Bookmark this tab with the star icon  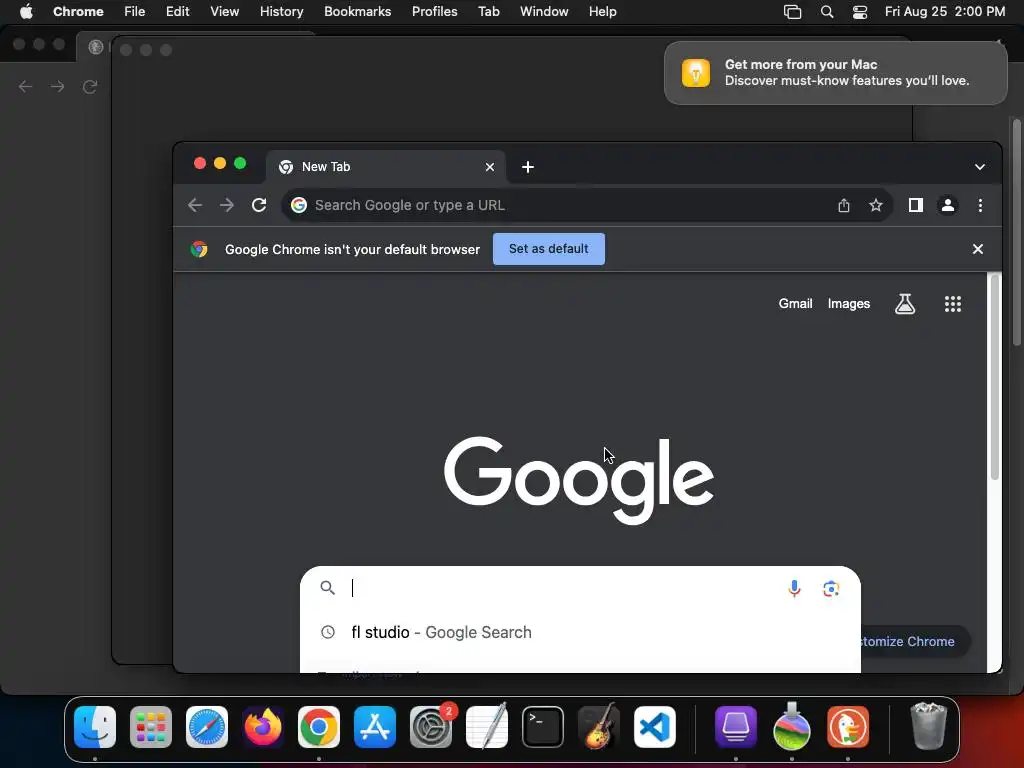click(876, 205)
